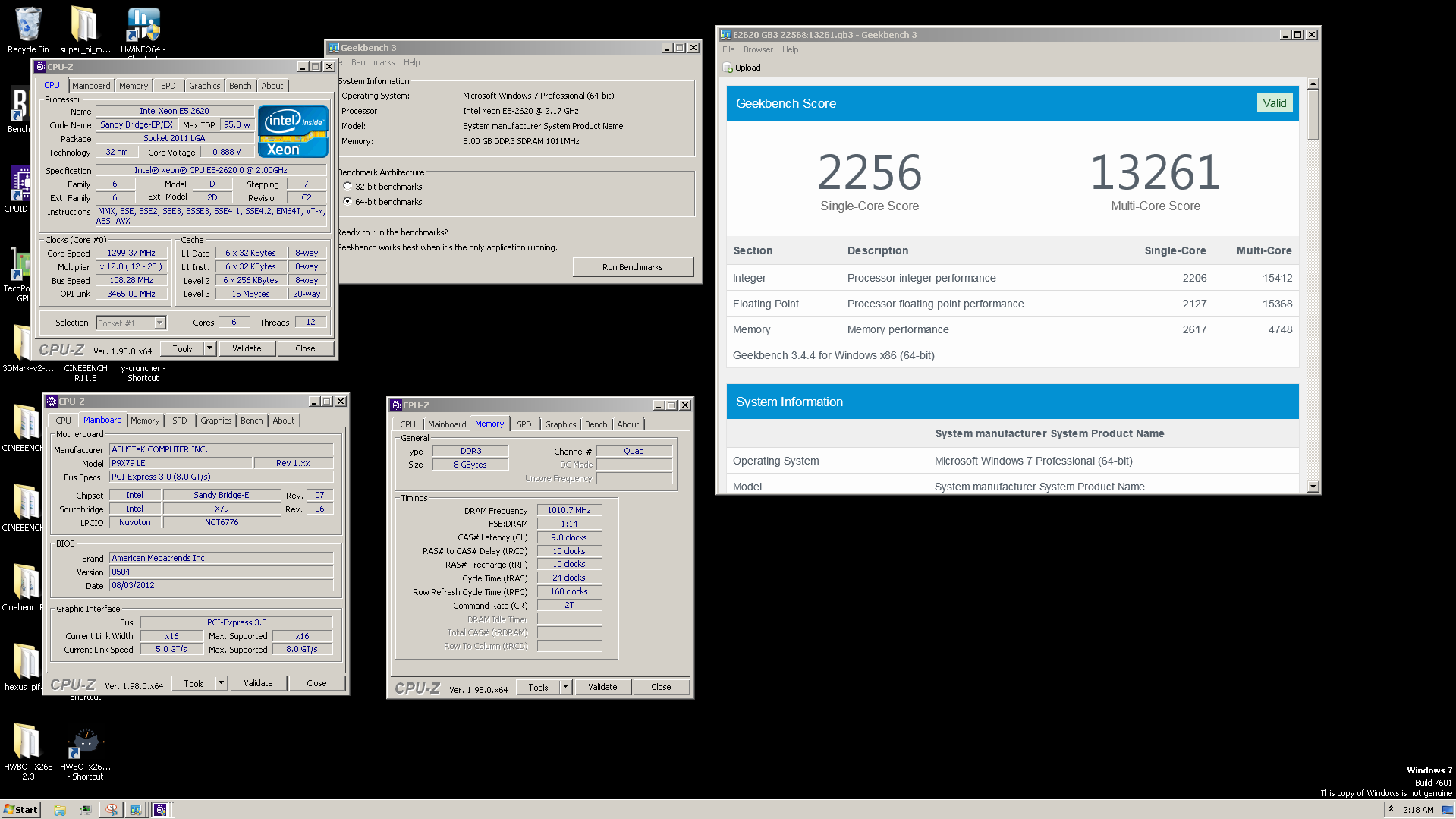
Task: Click the single-core score 2256
Action: pos(870,173)
